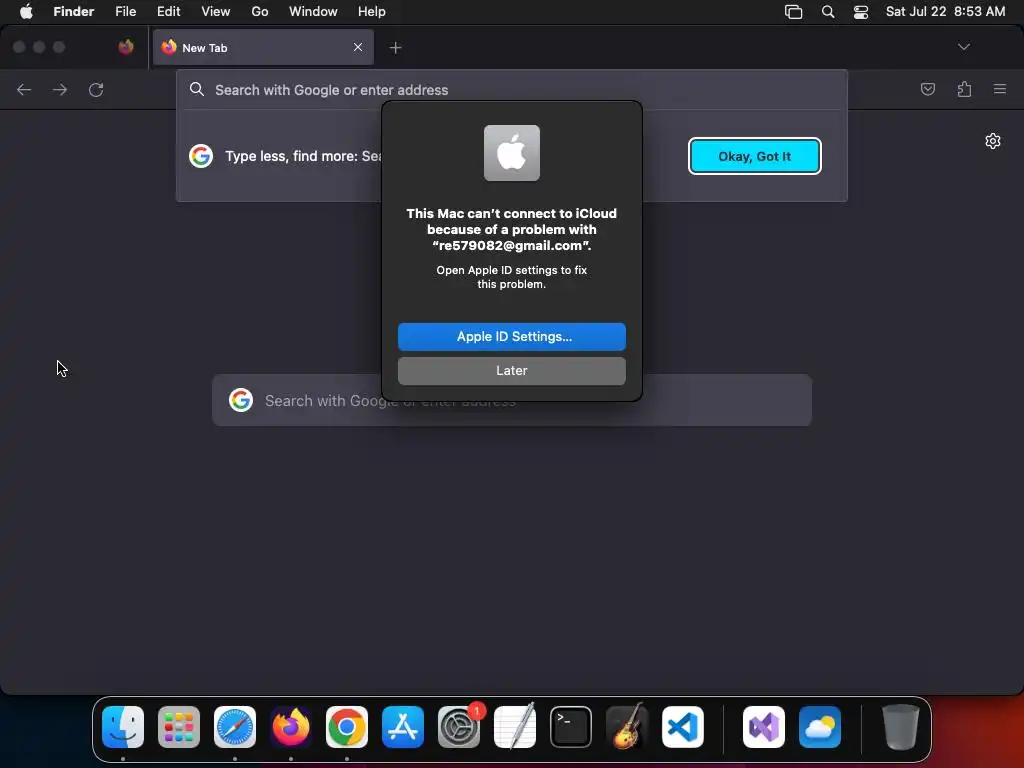1024x768 pixels.
Task: Open Stage Manager menu bar icon
Action: pyautogui.click(x=793, y=12)
